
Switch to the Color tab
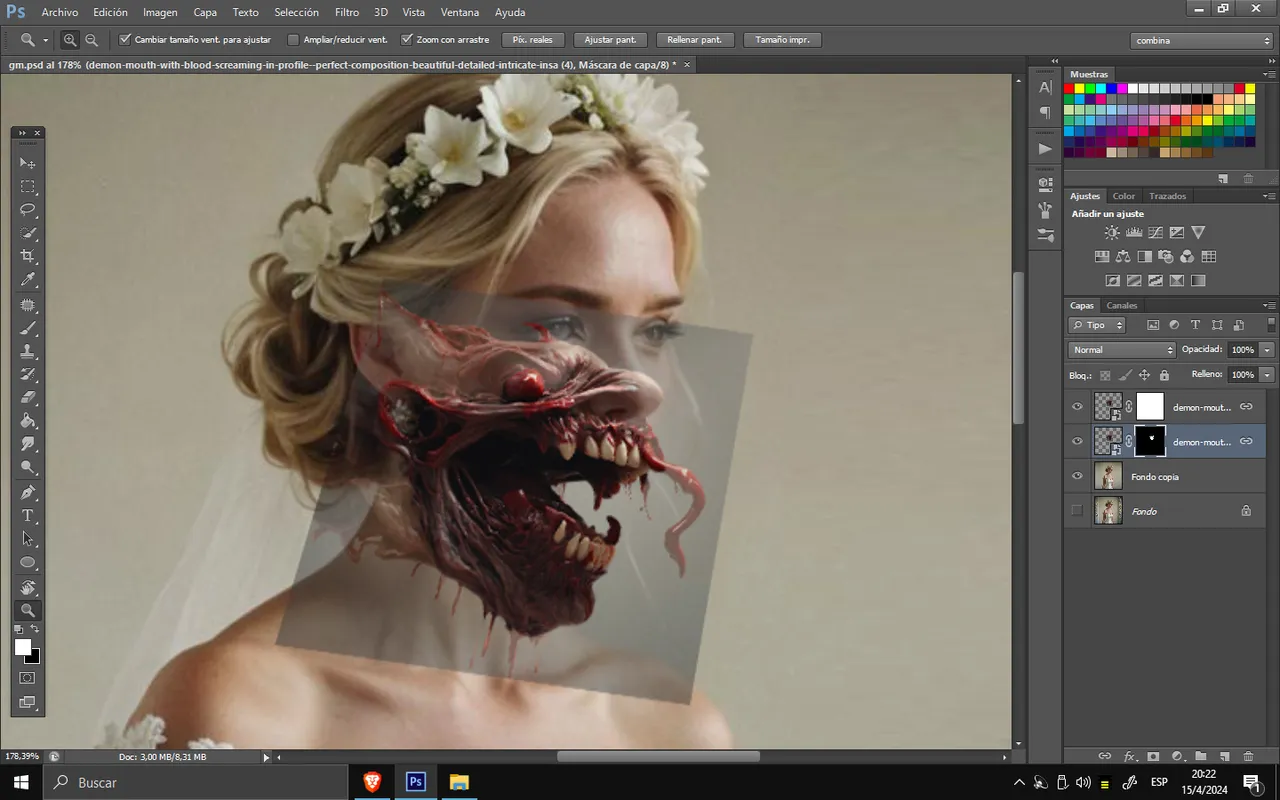(1124, 196)
